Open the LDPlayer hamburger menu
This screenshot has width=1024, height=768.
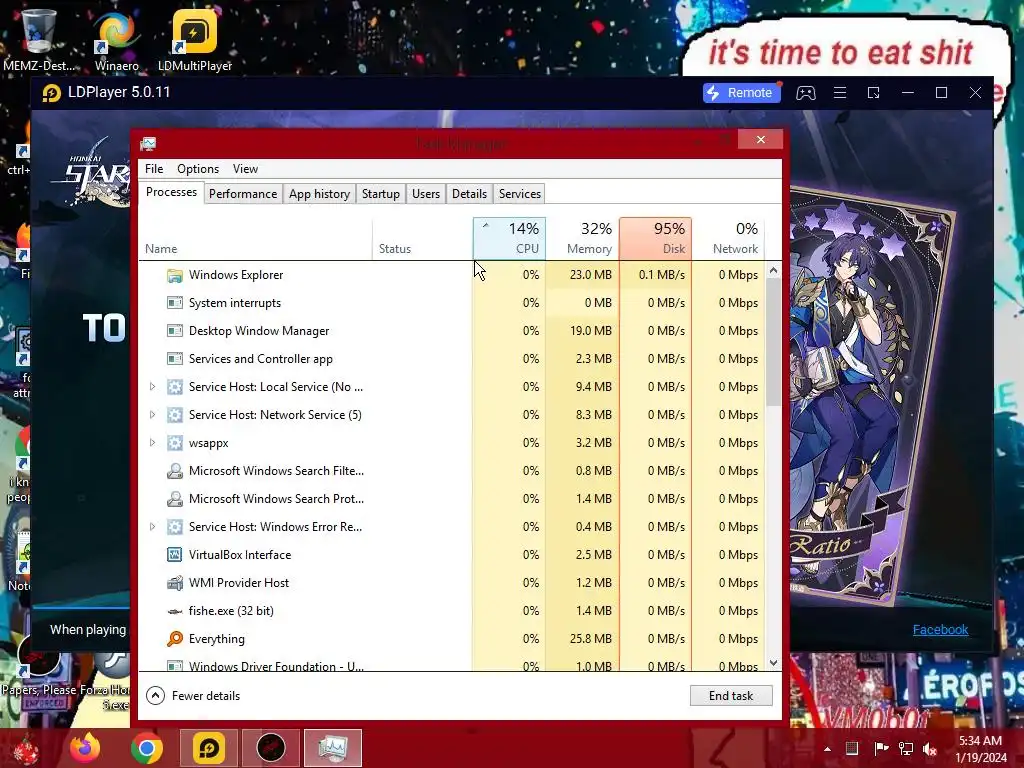[840, 93]
